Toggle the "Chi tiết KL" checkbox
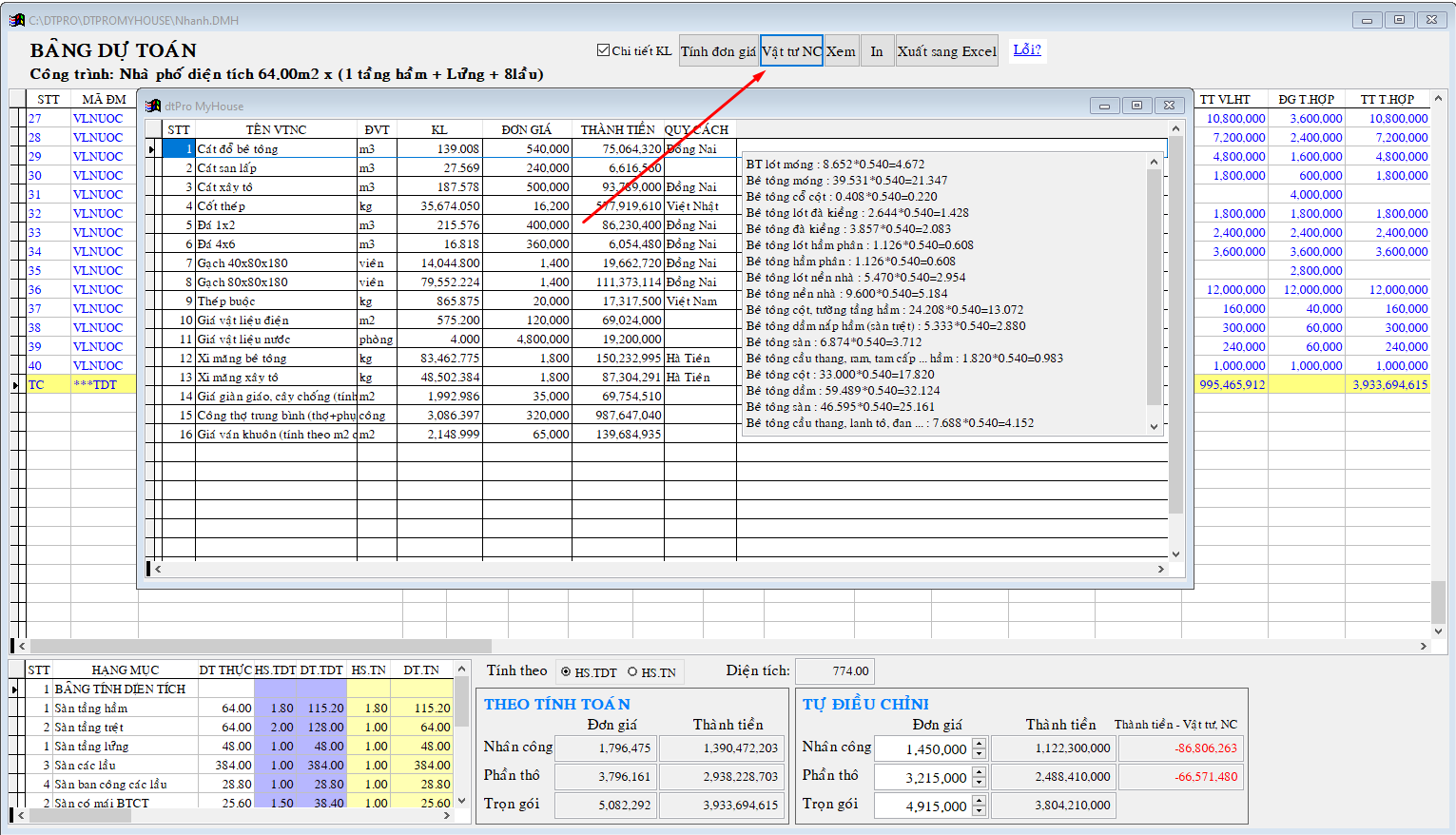The image size is (1456, 835). (603, 50)
